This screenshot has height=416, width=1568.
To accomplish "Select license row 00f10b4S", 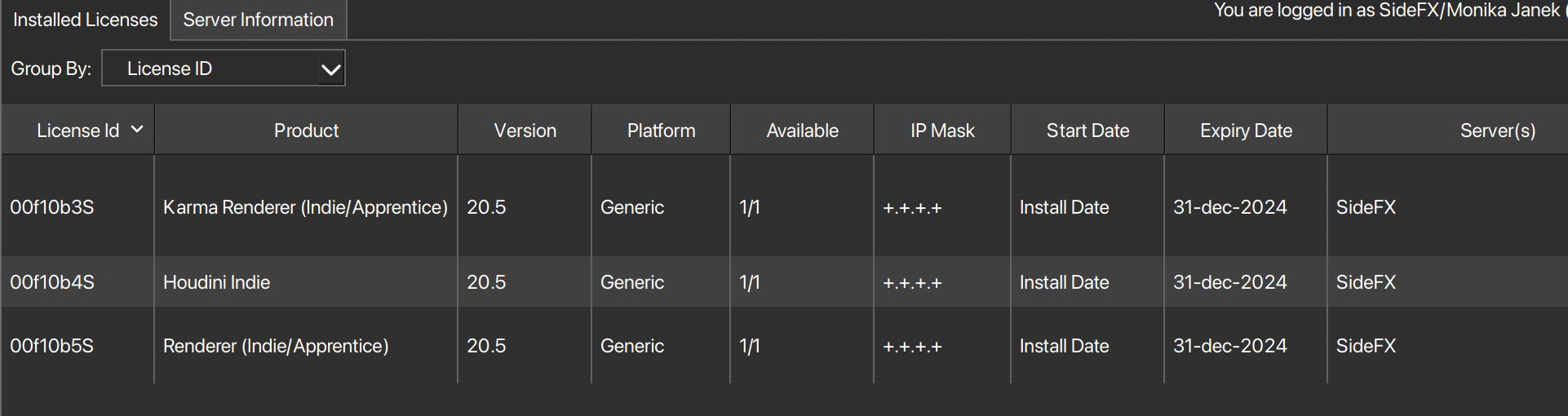I will pyautogui.click(x=52, y=282).
